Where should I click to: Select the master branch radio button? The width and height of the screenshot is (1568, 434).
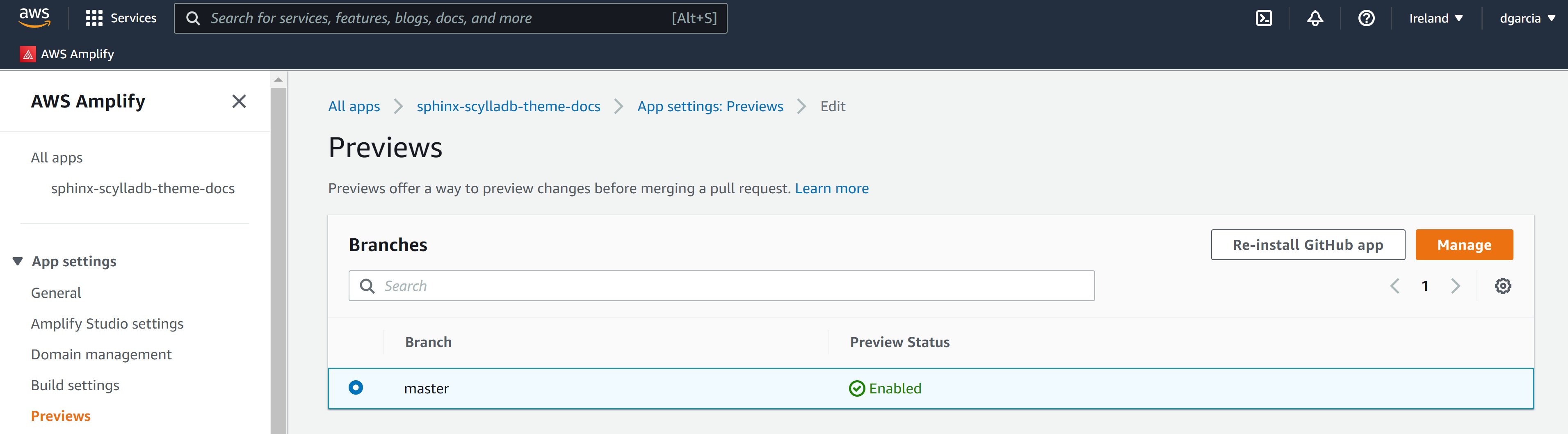click(x=356, y=388)
